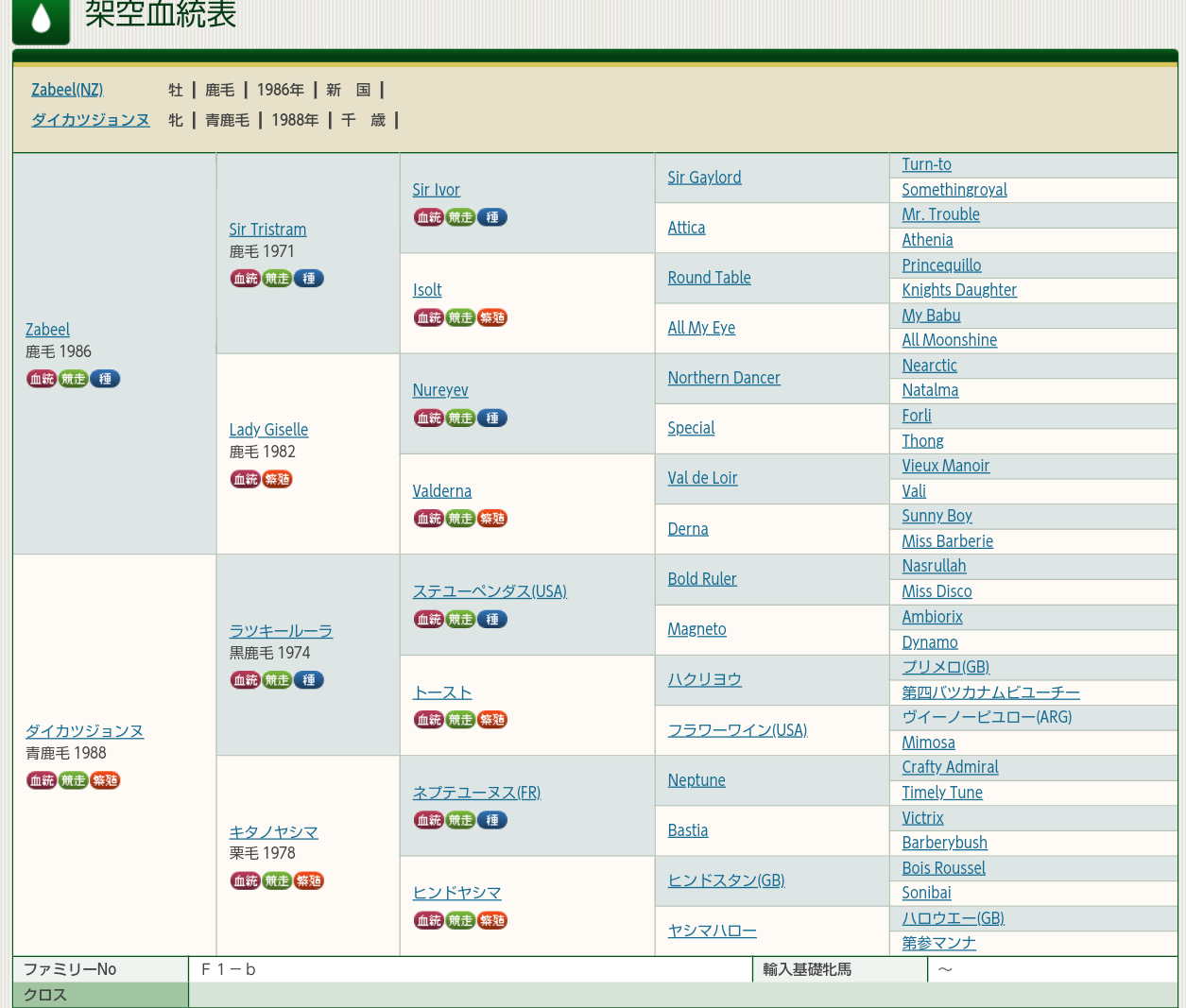Open ステユーペンダス(USA)'s 血統 badge

(429, 620)
